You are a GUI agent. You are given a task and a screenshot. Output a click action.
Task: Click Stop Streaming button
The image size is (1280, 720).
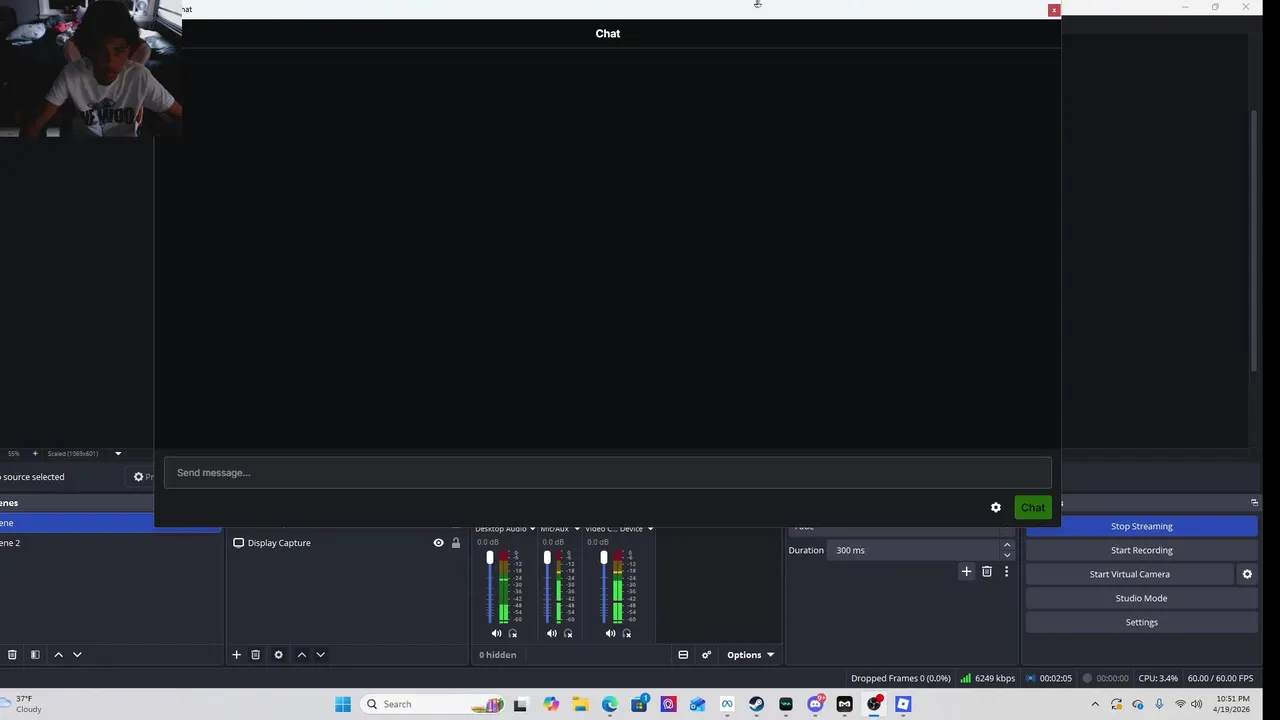click(1141, 526)
